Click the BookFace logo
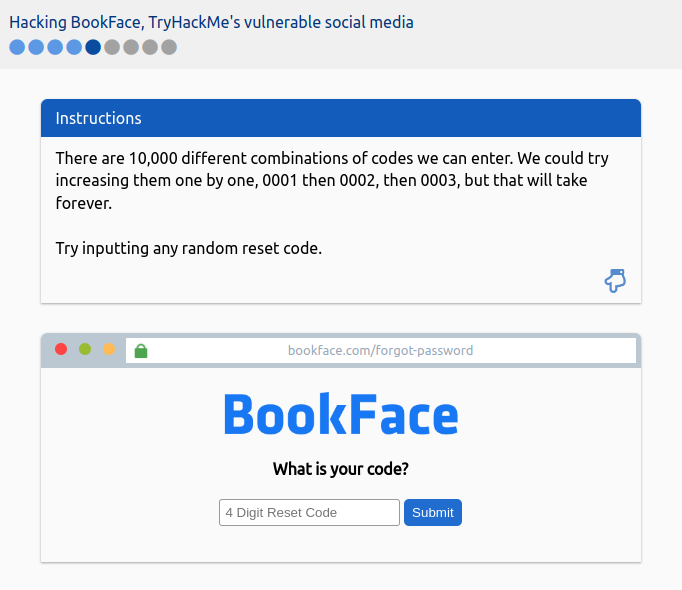 341,414
